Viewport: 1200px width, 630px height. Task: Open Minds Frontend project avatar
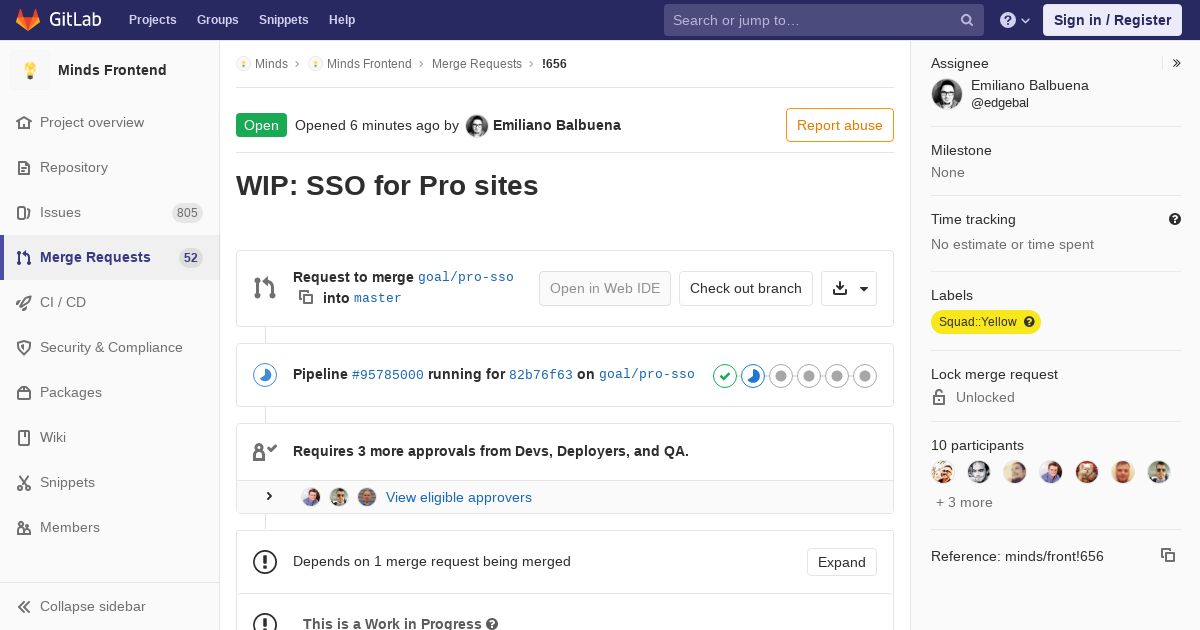[30, 70]
